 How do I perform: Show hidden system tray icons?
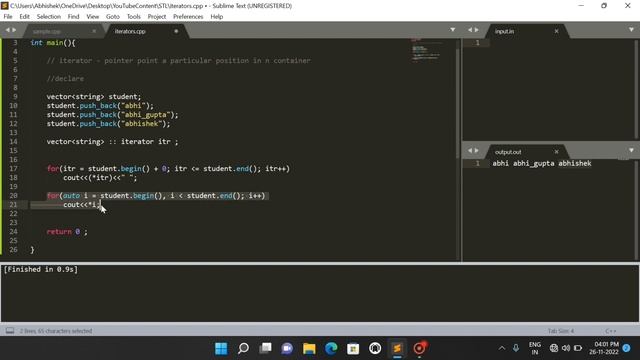(502, 348)
